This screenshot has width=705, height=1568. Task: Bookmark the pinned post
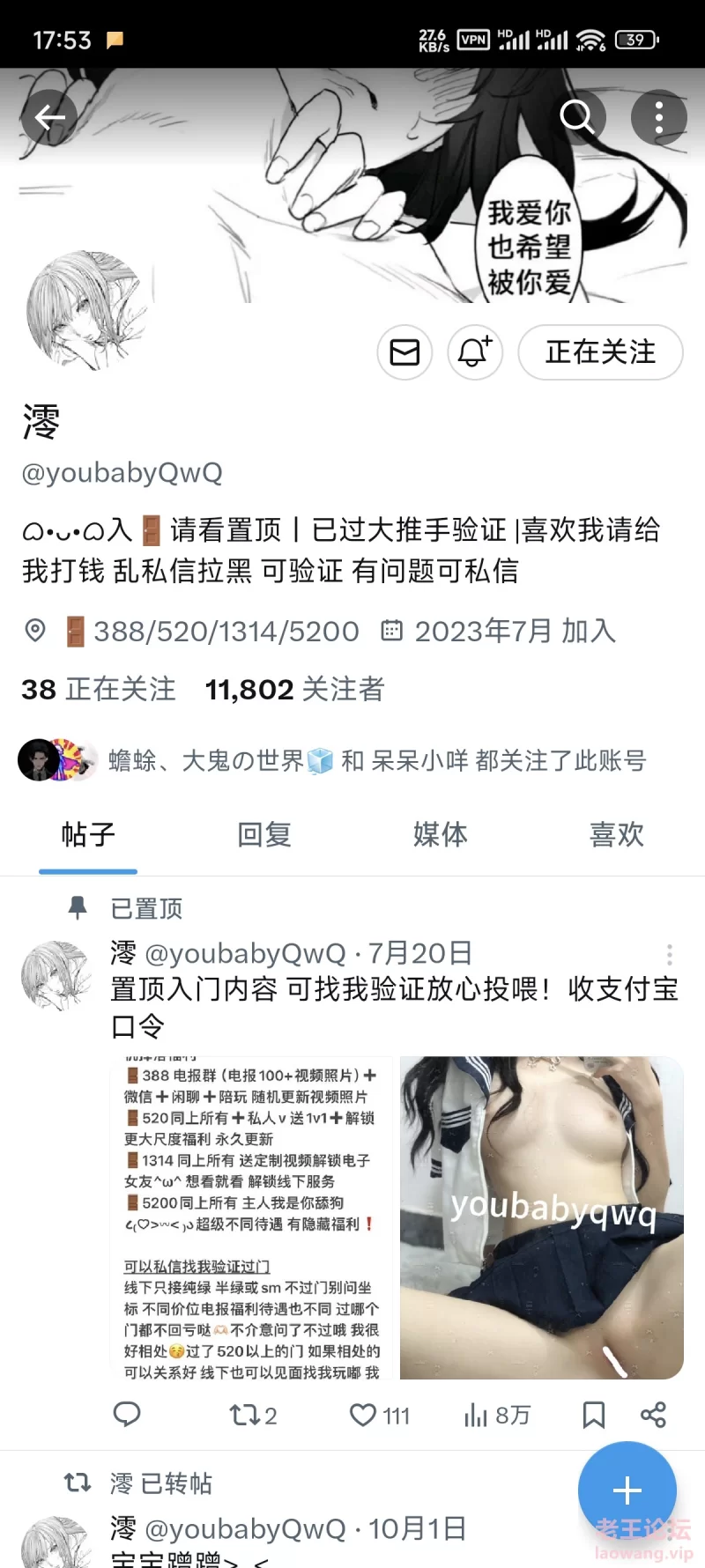[x=594, y=1416]
